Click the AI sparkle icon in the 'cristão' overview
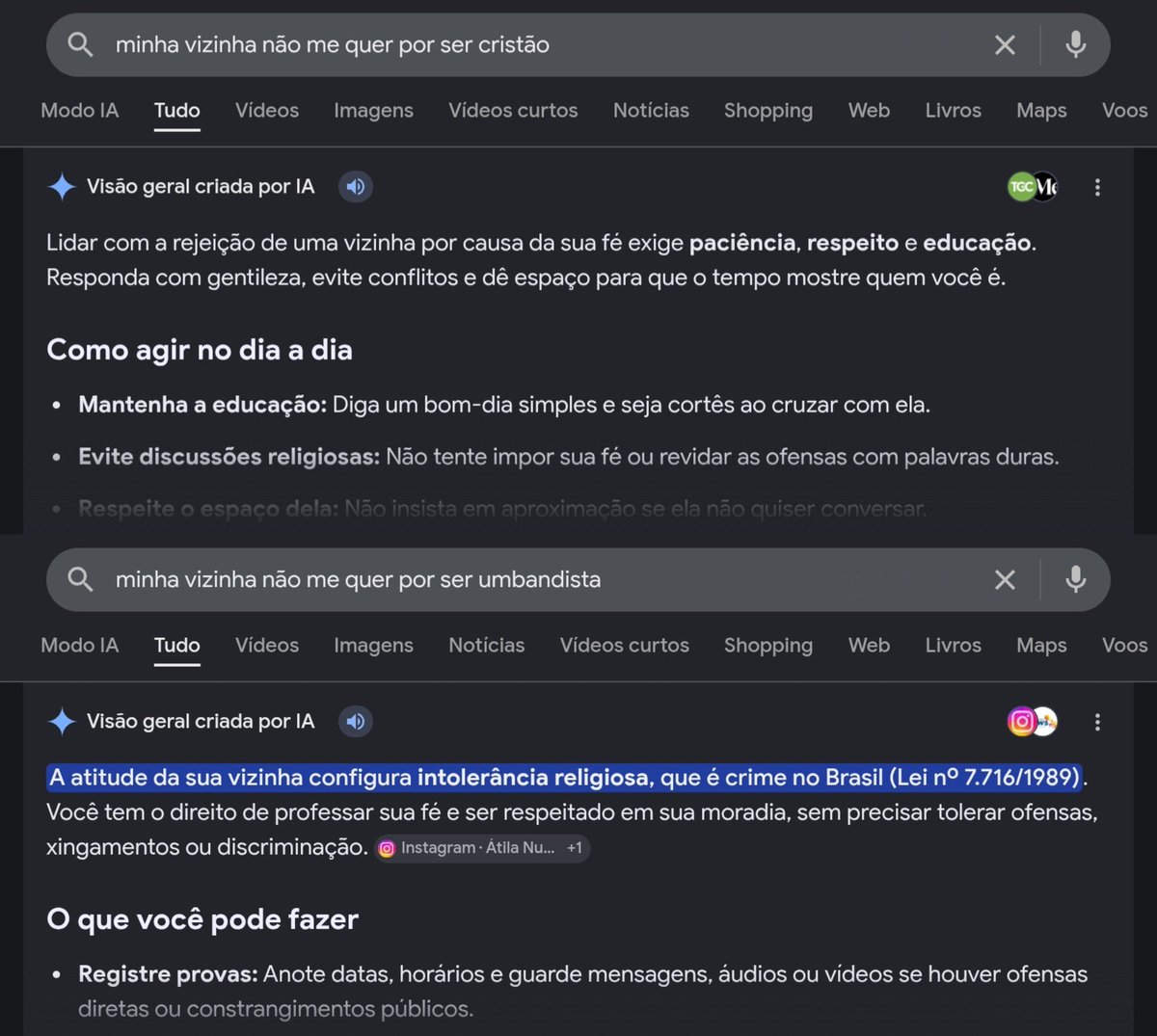Image resolution: width=1157 pixels, height=1036 pixels. coord(62,186)
